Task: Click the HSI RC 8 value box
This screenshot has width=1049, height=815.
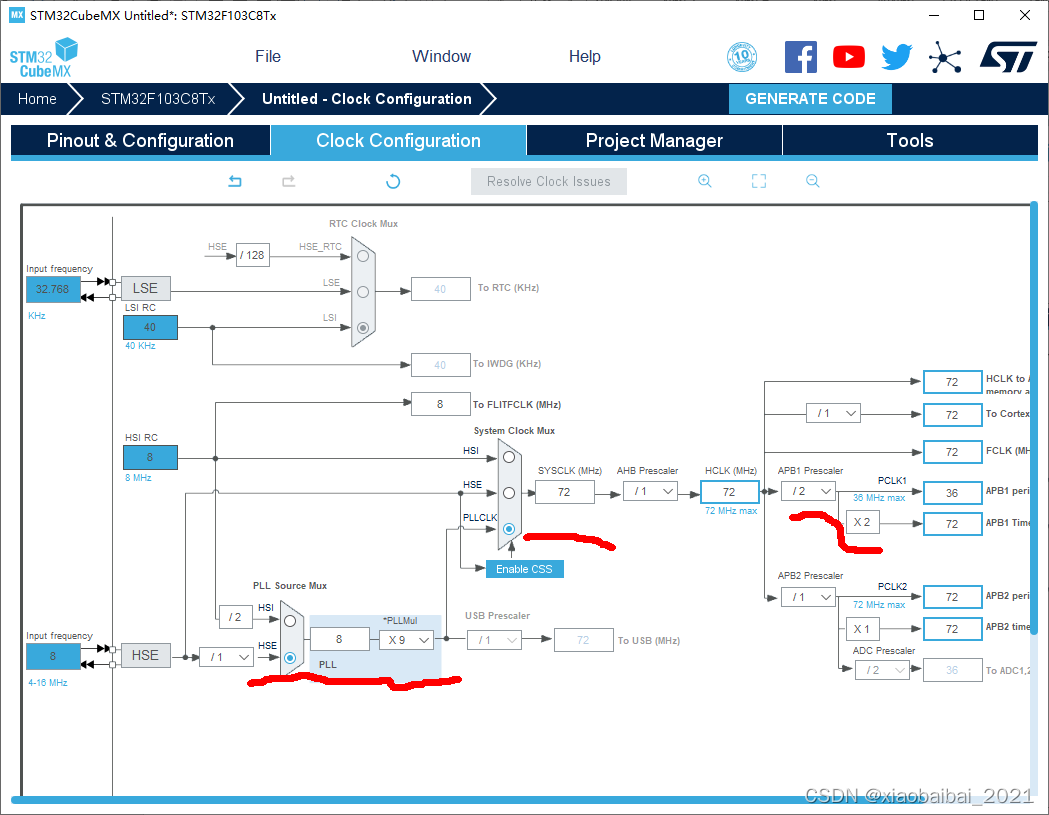Action: [x=151, y=458]
